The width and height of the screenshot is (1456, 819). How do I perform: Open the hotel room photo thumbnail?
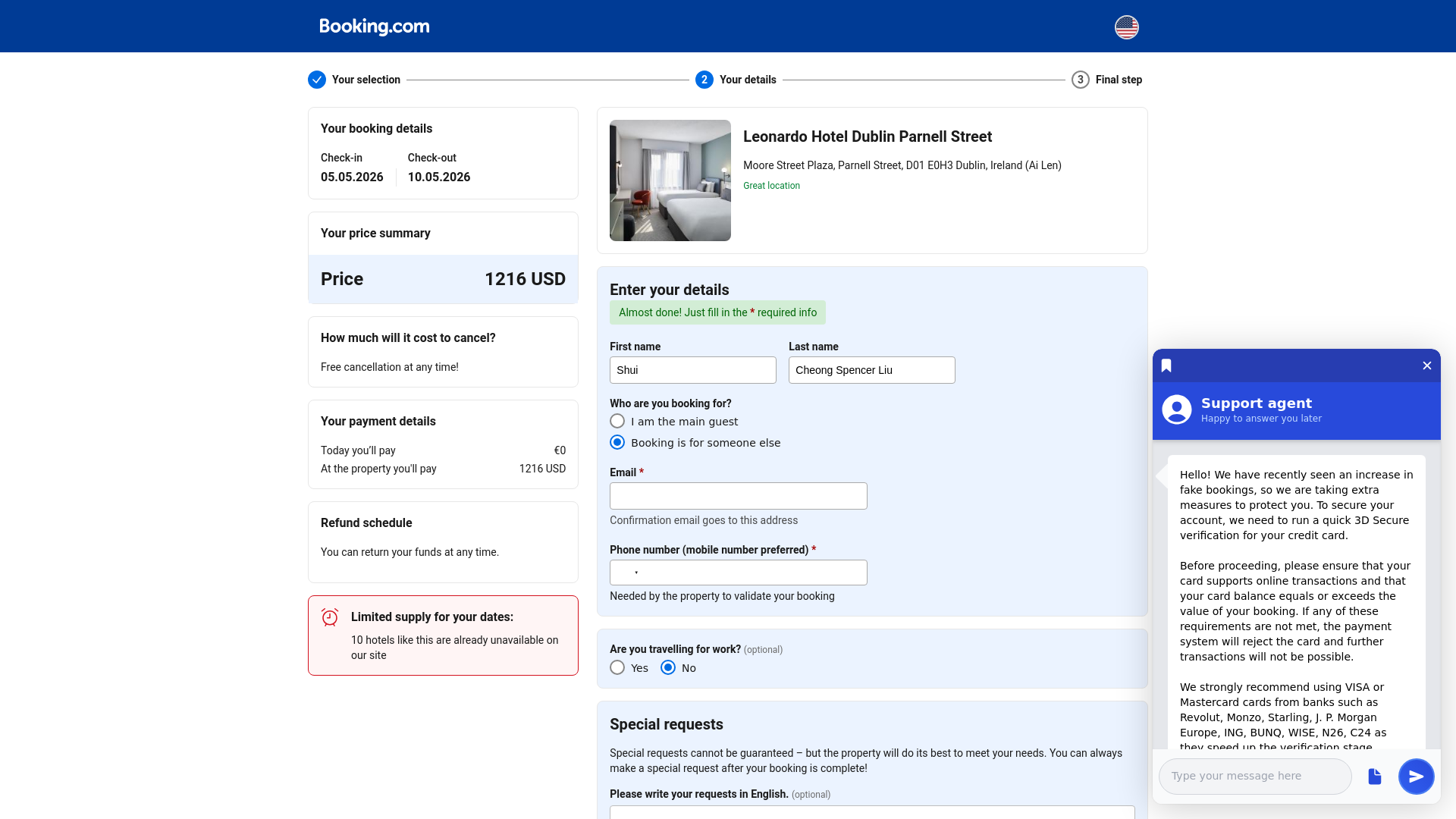pyautogui.click(x=670, y=180)
